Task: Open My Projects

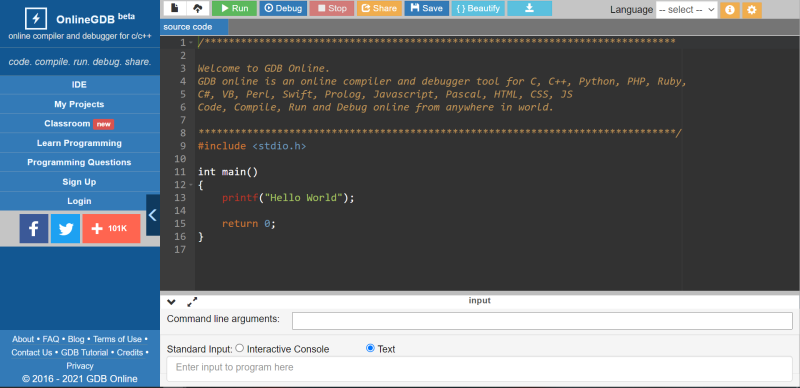Action: point(80,104)
